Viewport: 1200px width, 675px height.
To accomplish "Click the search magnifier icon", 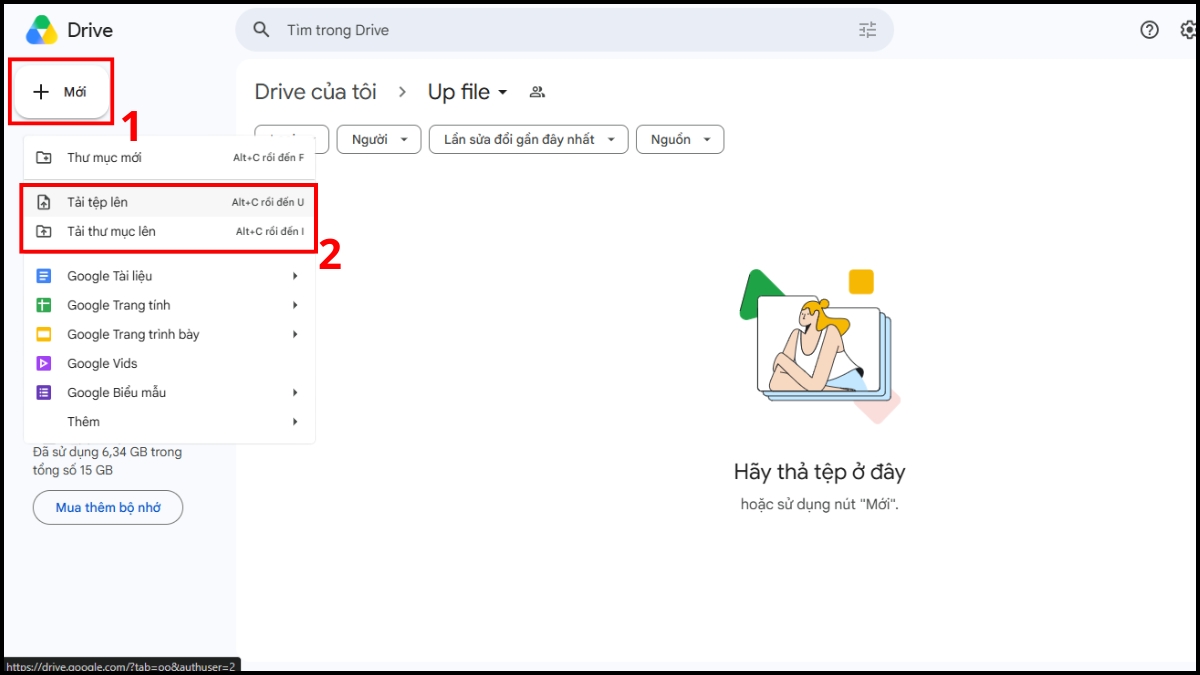I will pyautogui.click(x=262, y=30).
